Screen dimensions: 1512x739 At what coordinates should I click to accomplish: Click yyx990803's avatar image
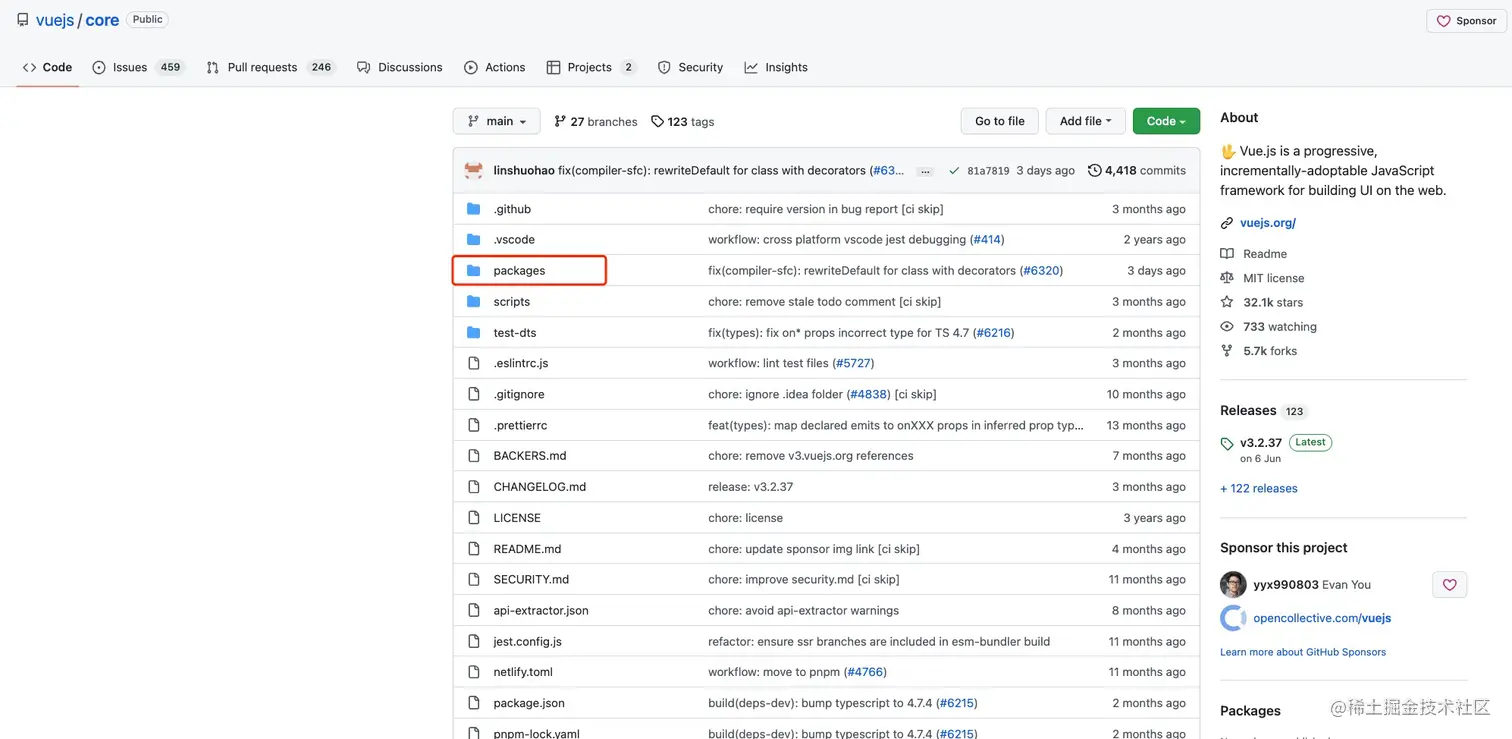(1233, 585)
